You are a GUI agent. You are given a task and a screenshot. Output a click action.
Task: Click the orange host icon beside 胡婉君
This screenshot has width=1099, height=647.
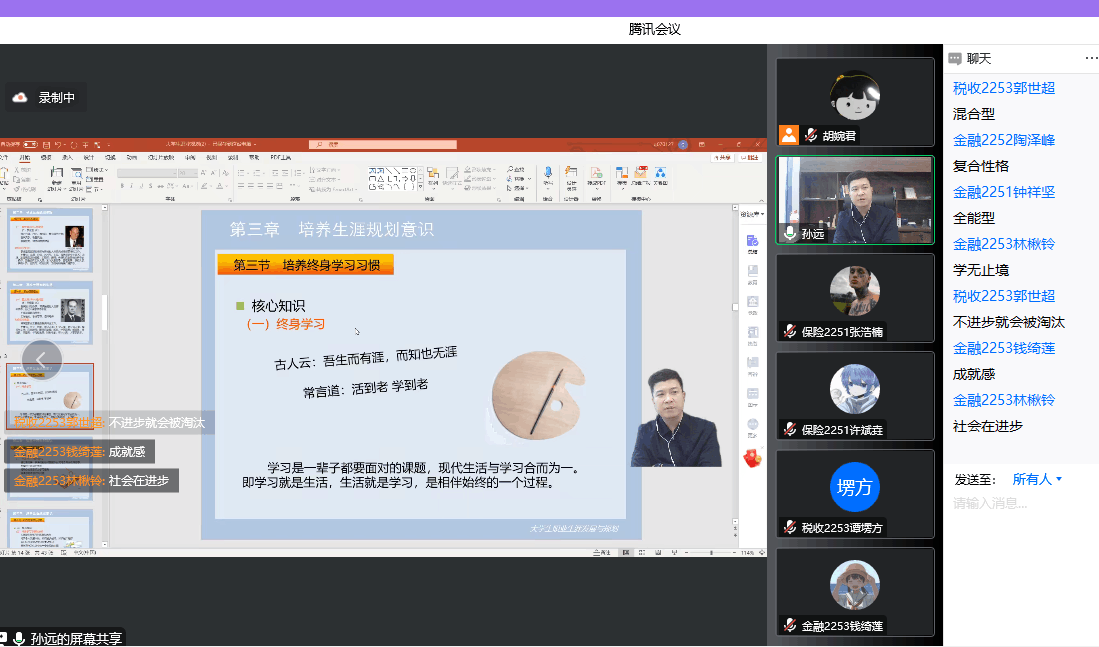click(x=789, y=135)
